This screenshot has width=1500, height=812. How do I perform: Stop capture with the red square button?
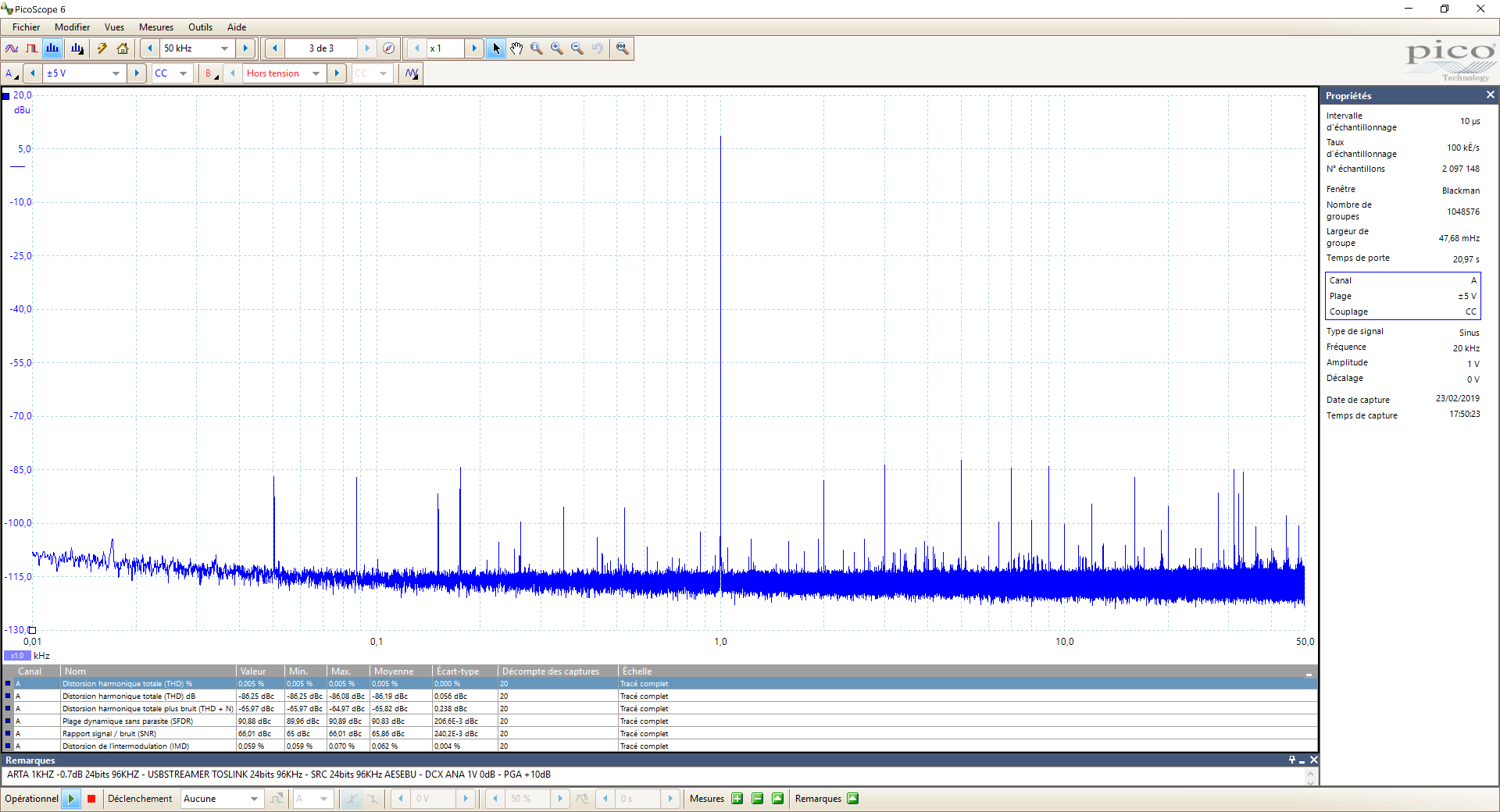pyautogui.click(x=91, y=799)
